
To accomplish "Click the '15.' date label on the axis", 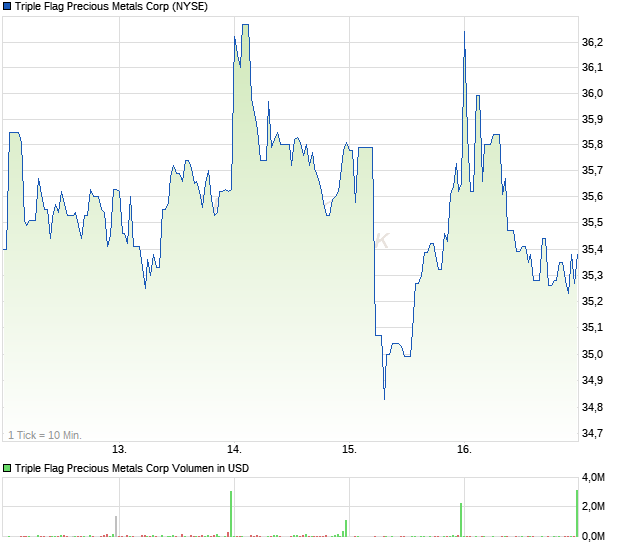I will (350, 450).
